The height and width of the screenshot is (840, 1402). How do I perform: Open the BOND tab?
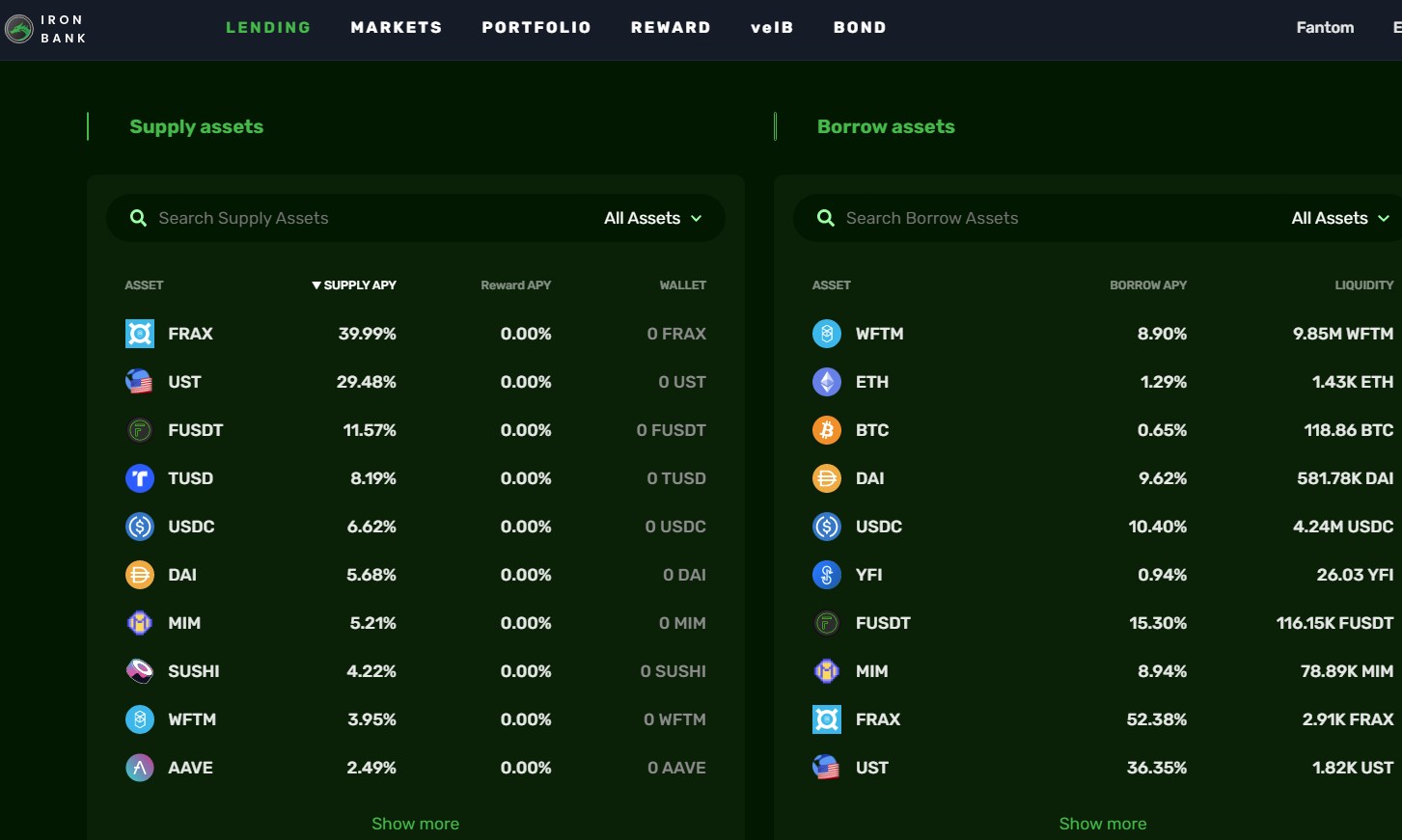coord(860,27)
